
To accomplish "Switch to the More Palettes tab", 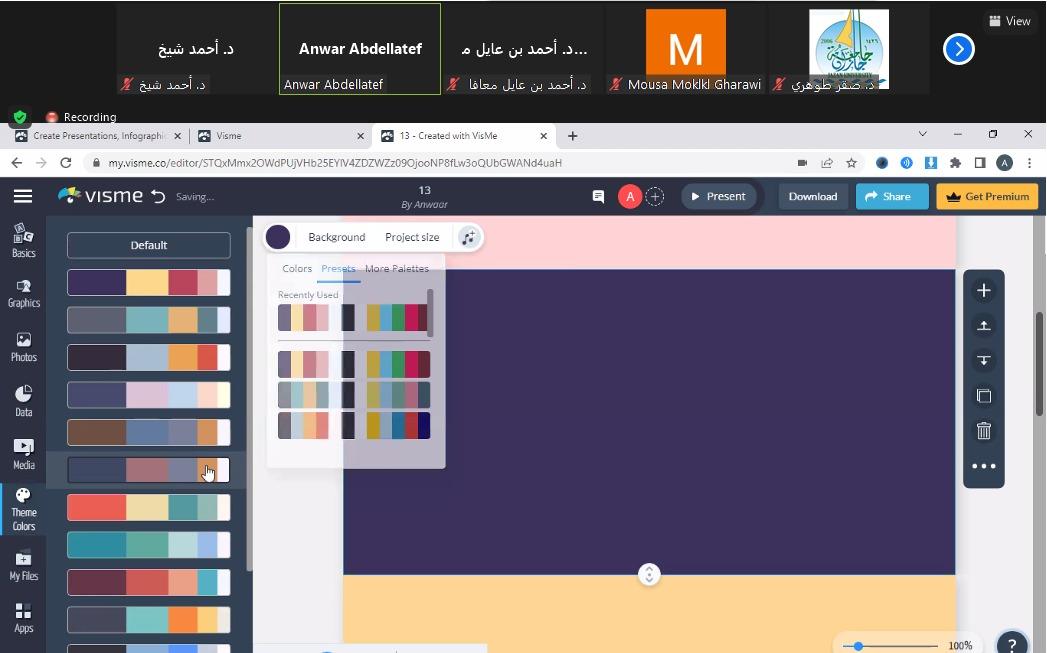I will click(396, 269).
